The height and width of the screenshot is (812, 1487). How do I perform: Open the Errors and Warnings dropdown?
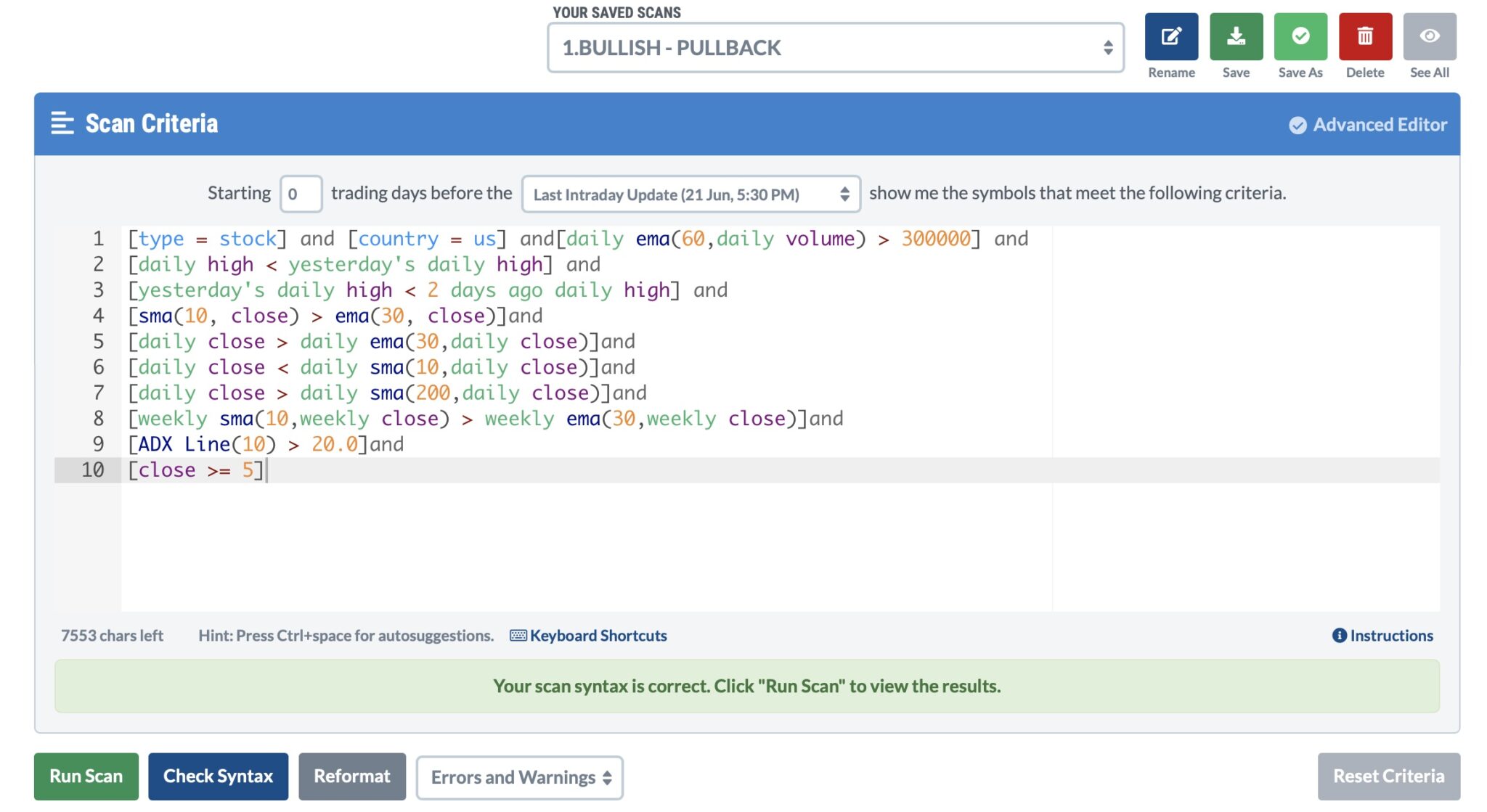[519, 778]
